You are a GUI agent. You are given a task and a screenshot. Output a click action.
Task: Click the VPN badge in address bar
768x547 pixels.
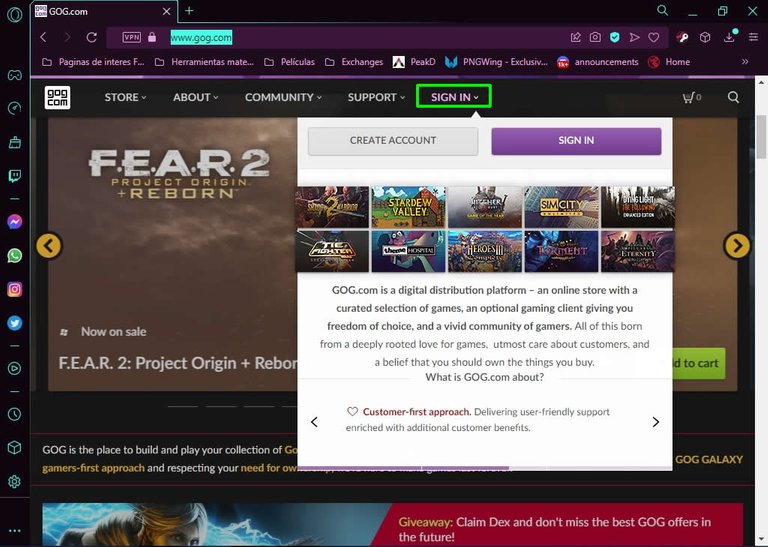131,37
